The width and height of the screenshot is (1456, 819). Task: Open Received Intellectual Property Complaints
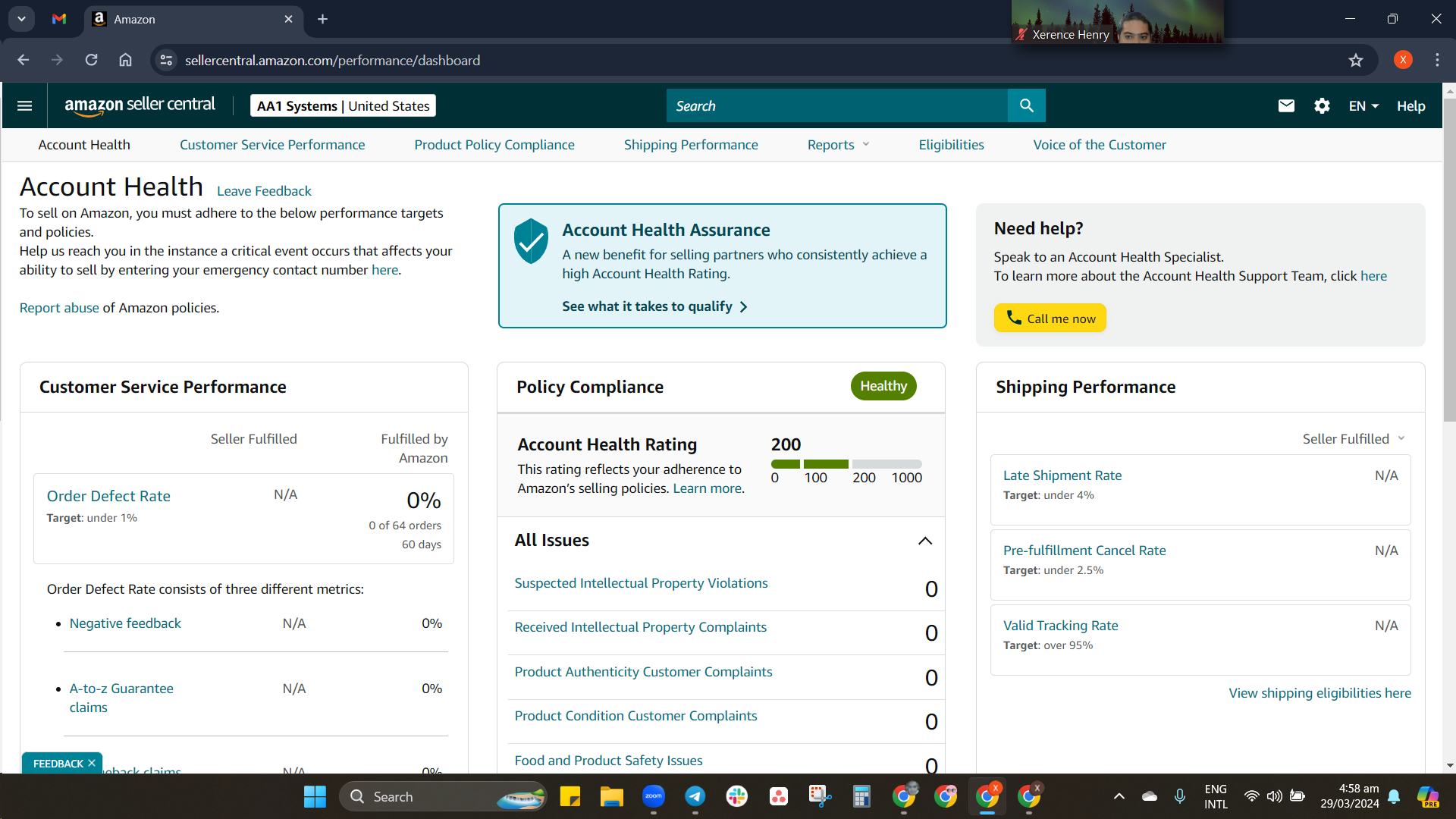click(640, 627)
